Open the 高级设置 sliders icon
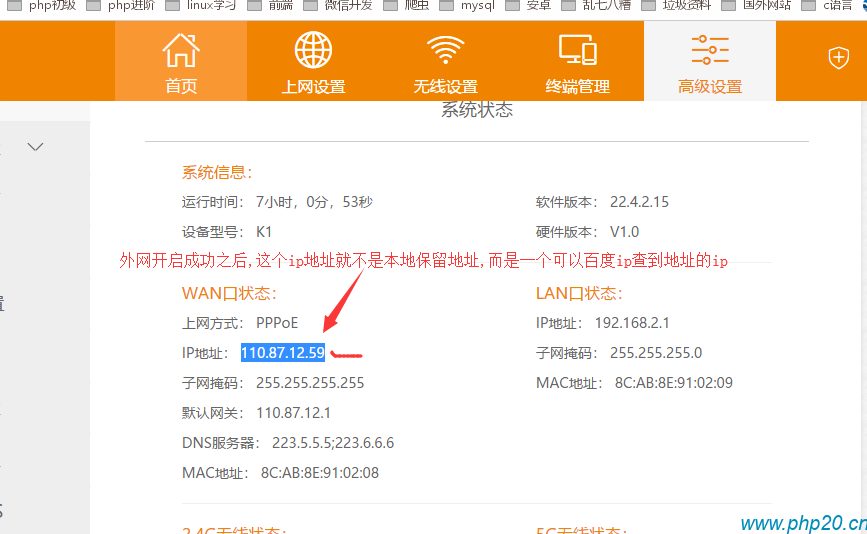This screenshot has height=534, width=867. [710, 50]
